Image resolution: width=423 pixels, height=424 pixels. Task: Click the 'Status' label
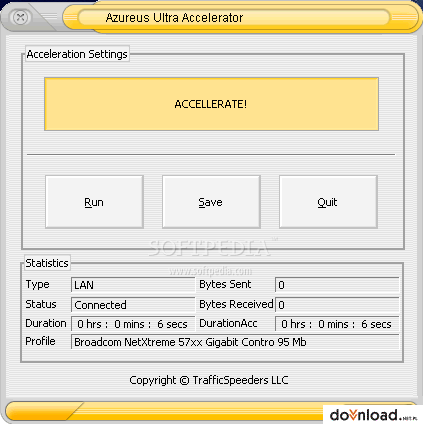click(x=41, y=304)
